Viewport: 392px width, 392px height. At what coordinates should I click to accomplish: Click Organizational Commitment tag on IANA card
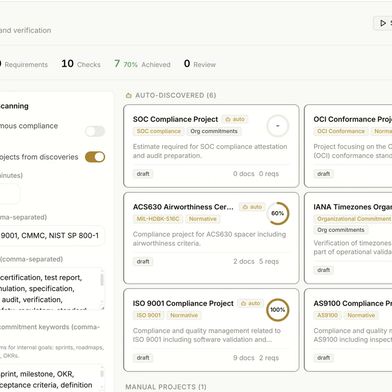(x=353, y=219)
